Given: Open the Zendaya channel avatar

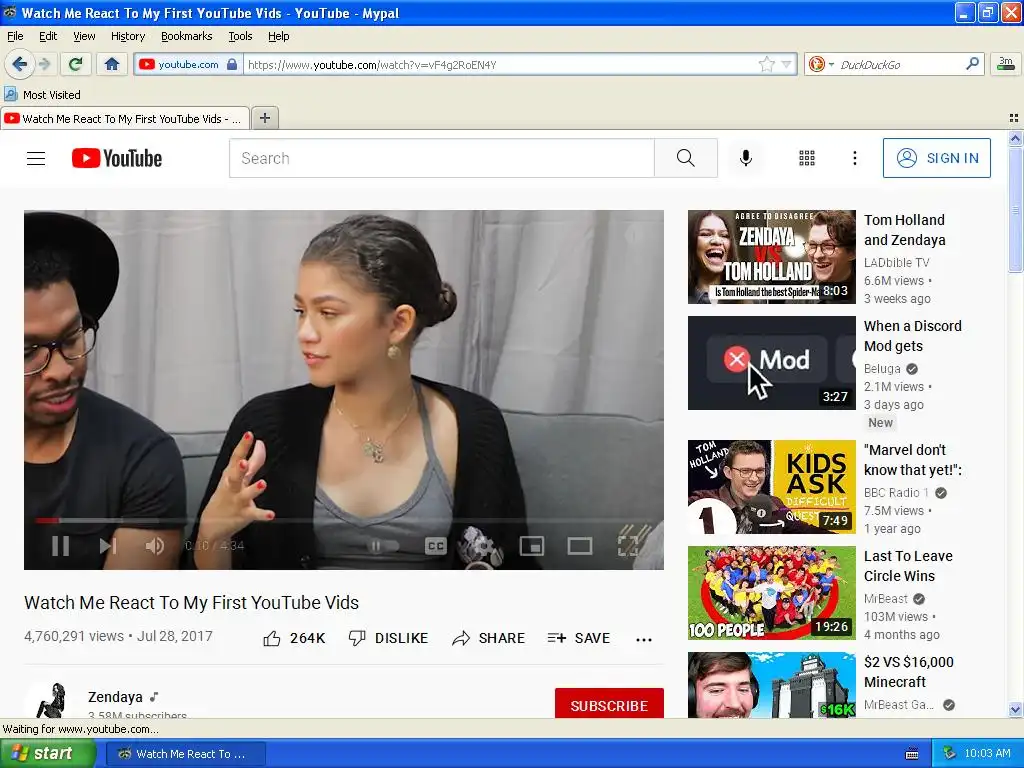Looking at the screenshot, I should pos(51,701).
